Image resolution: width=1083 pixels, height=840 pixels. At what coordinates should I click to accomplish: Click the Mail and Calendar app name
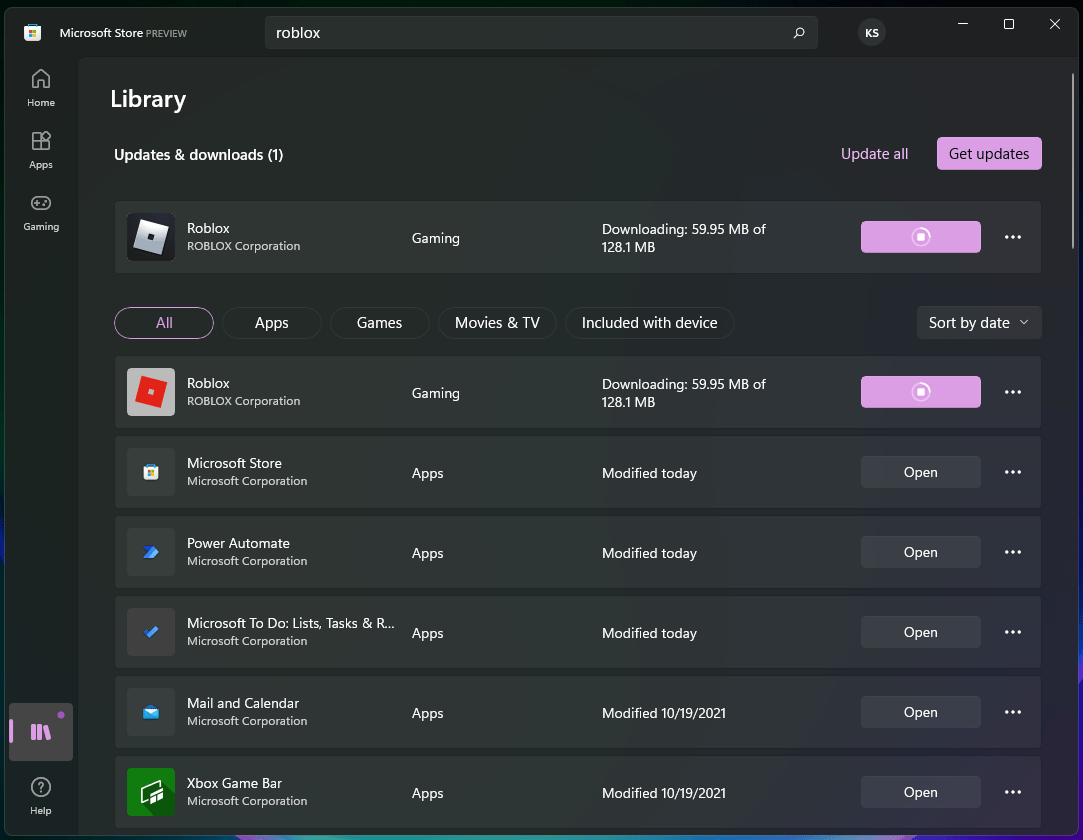click(242, 703)
